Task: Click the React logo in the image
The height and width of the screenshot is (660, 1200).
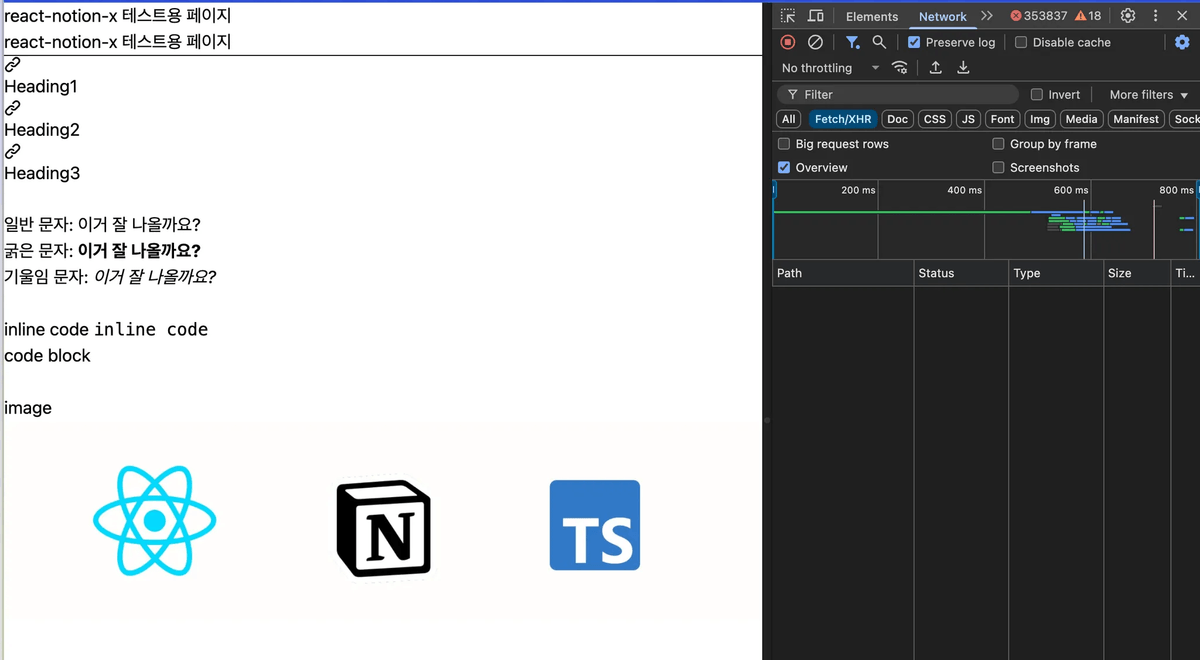Action: (x=154, y=521)
